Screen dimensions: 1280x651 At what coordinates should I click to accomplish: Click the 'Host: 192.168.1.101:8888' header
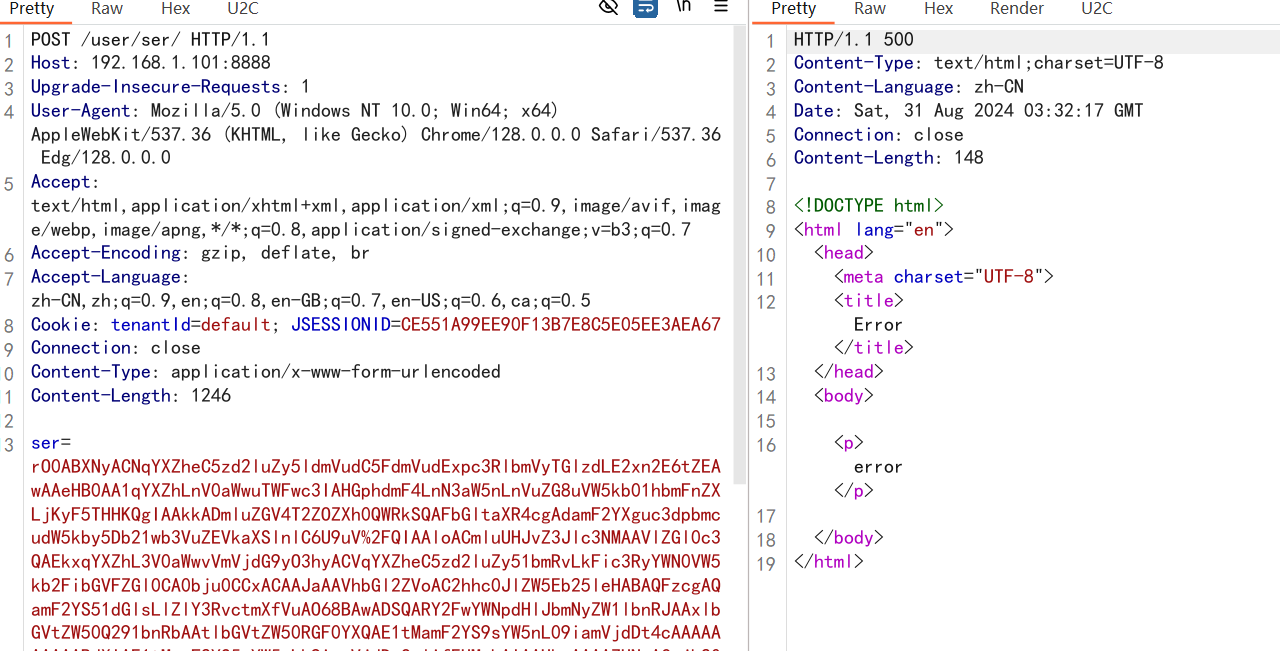tap(150, 63)
